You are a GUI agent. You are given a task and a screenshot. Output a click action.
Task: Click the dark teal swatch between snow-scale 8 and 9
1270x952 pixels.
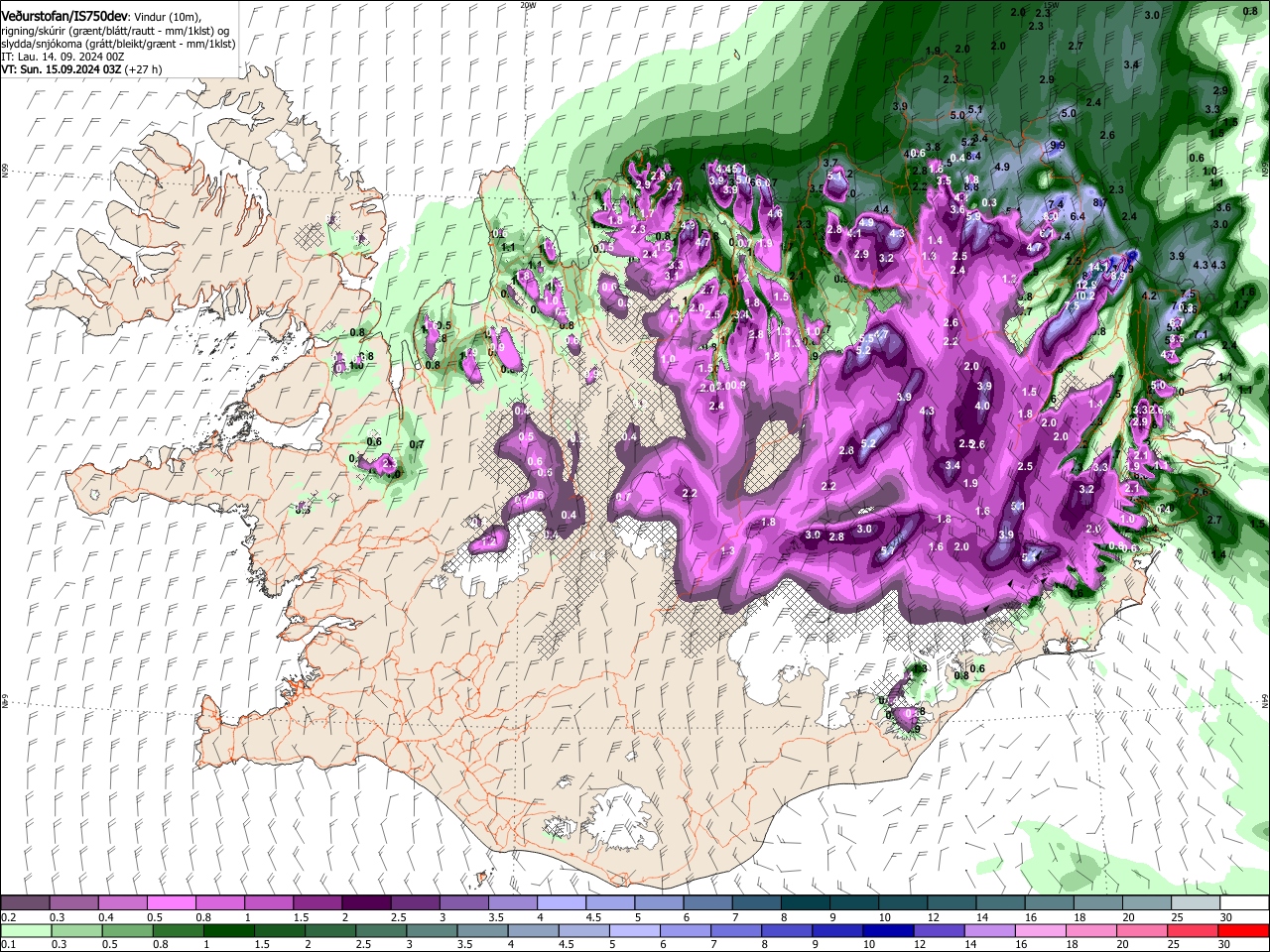[x=805, y=903]
